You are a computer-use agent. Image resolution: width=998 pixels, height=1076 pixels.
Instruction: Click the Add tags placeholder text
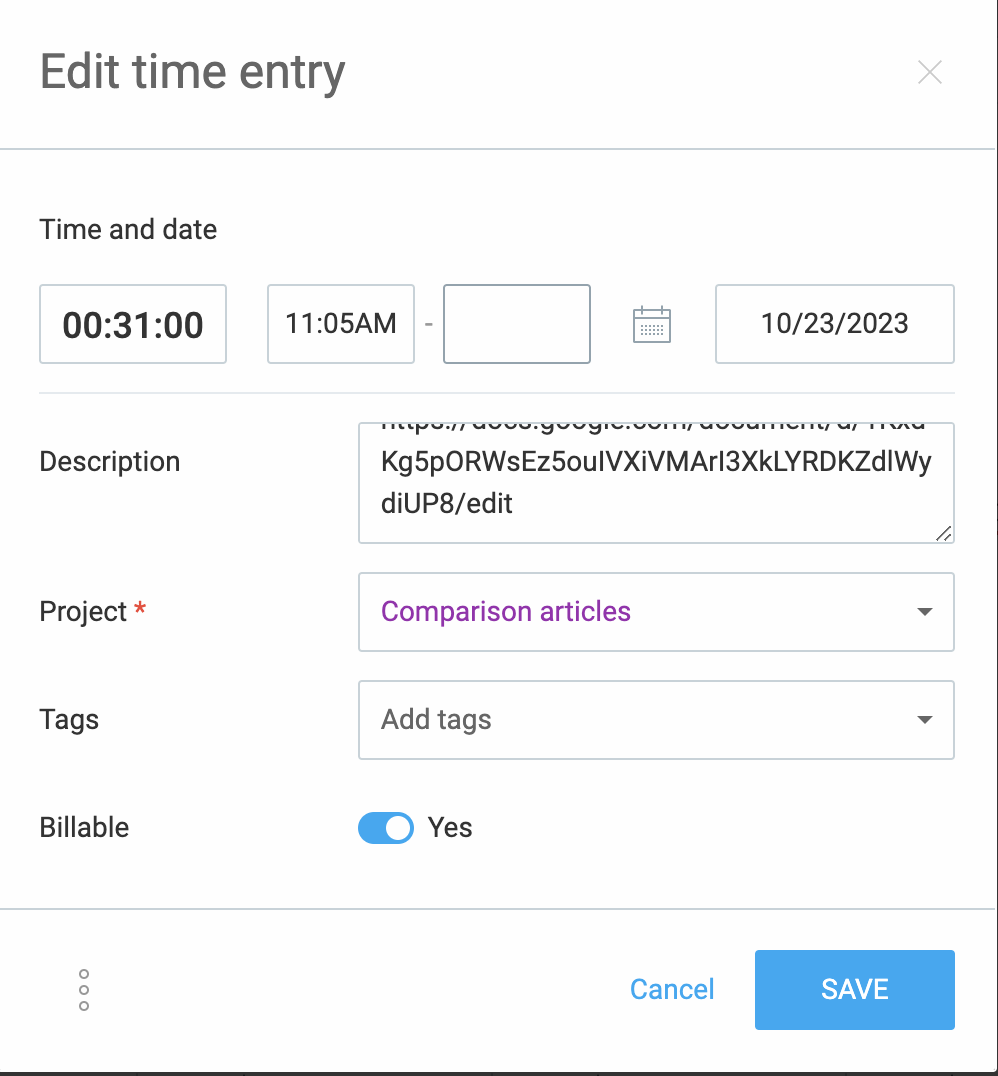click(x=436, y=719)
